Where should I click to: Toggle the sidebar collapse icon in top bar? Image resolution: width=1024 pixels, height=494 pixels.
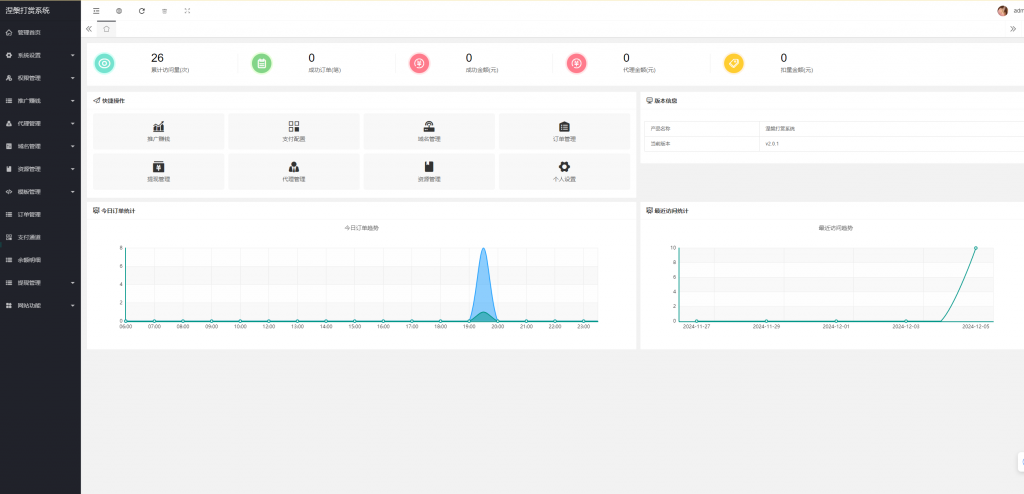pyautogui.click(x=97, y=10)
